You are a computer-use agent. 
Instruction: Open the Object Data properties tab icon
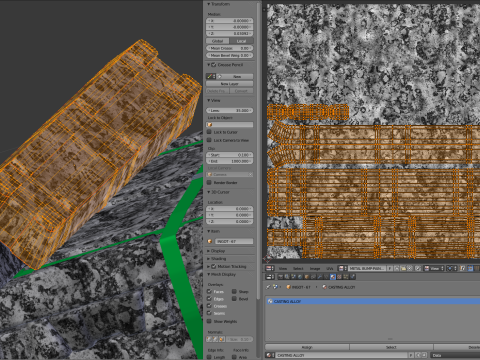[326, 277]
